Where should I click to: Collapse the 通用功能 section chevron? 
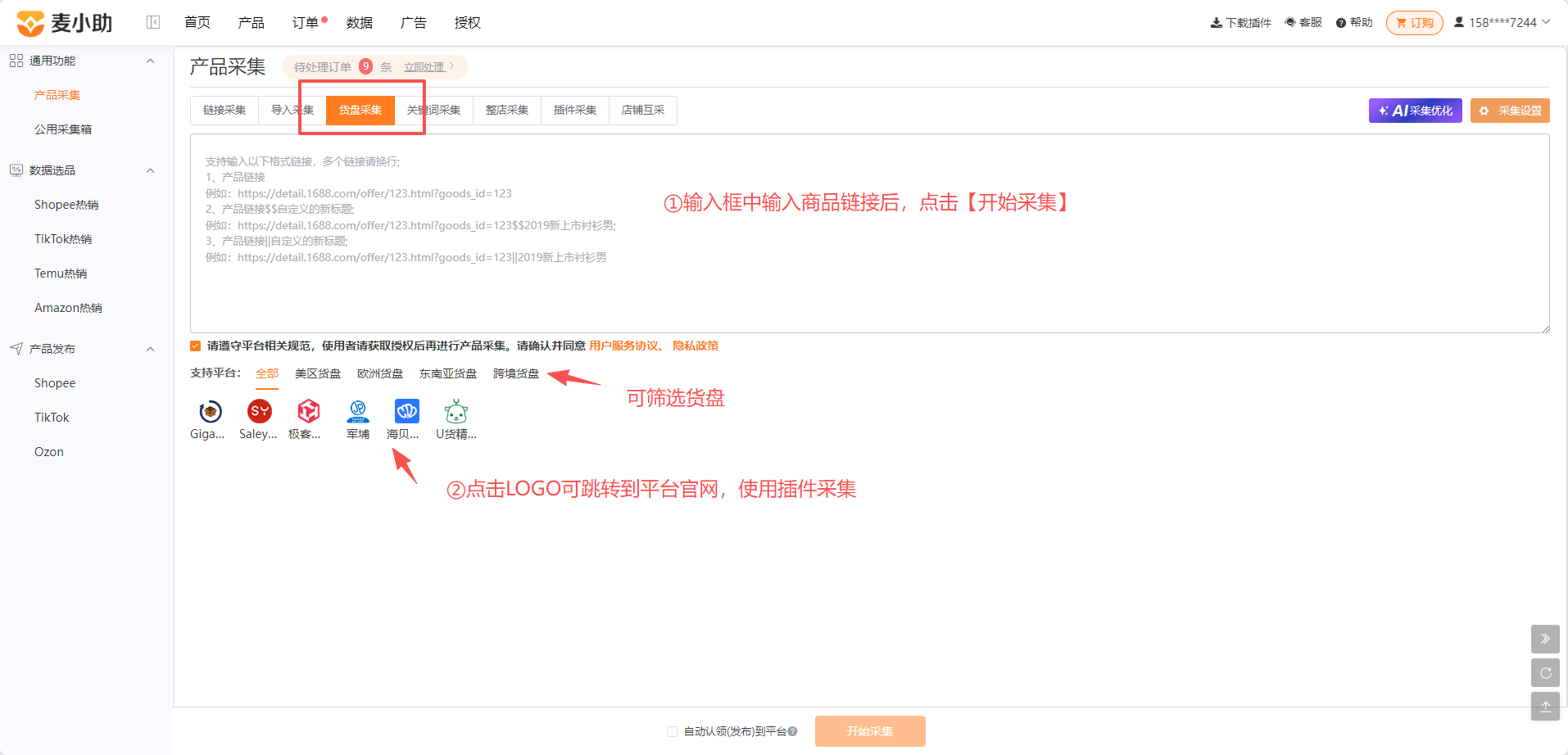tap(150, 61)
